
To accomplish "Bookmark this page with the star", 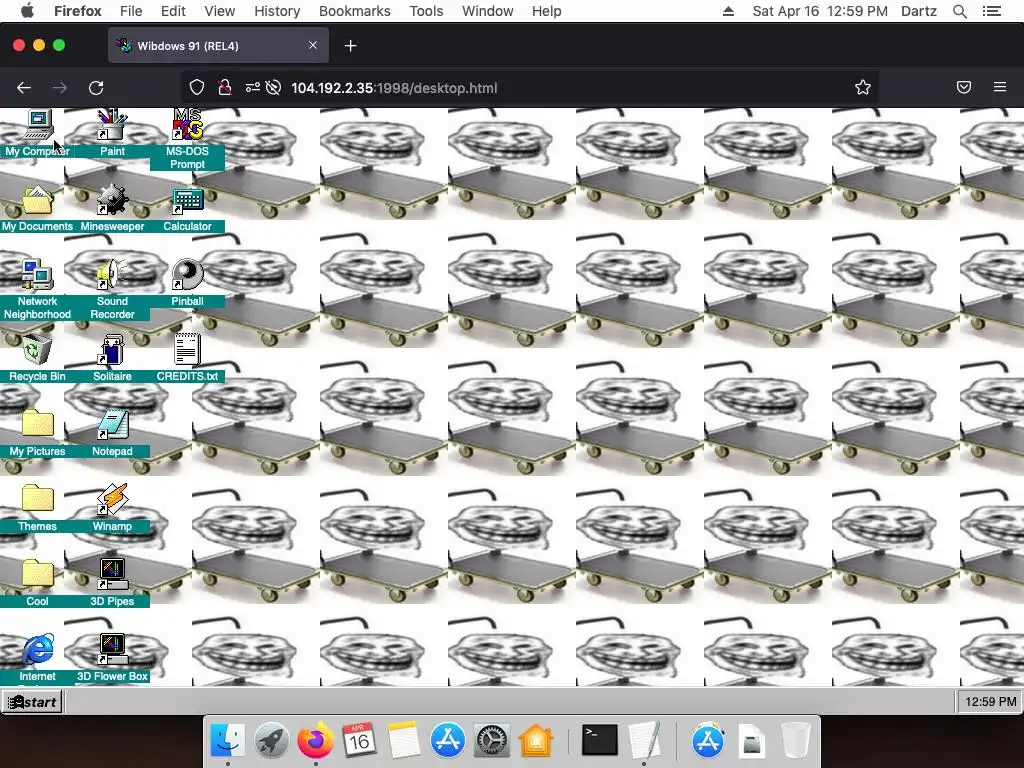I will (863, 88).
